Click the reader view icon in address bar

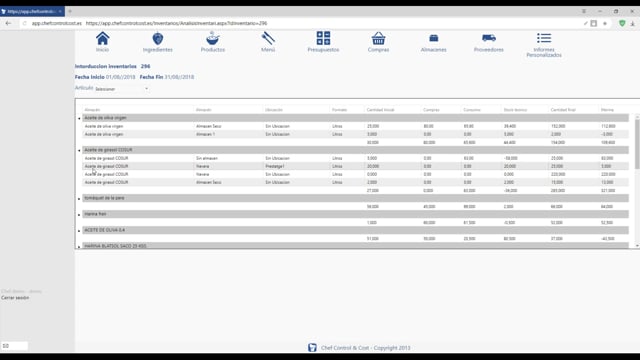coord(594,23)
